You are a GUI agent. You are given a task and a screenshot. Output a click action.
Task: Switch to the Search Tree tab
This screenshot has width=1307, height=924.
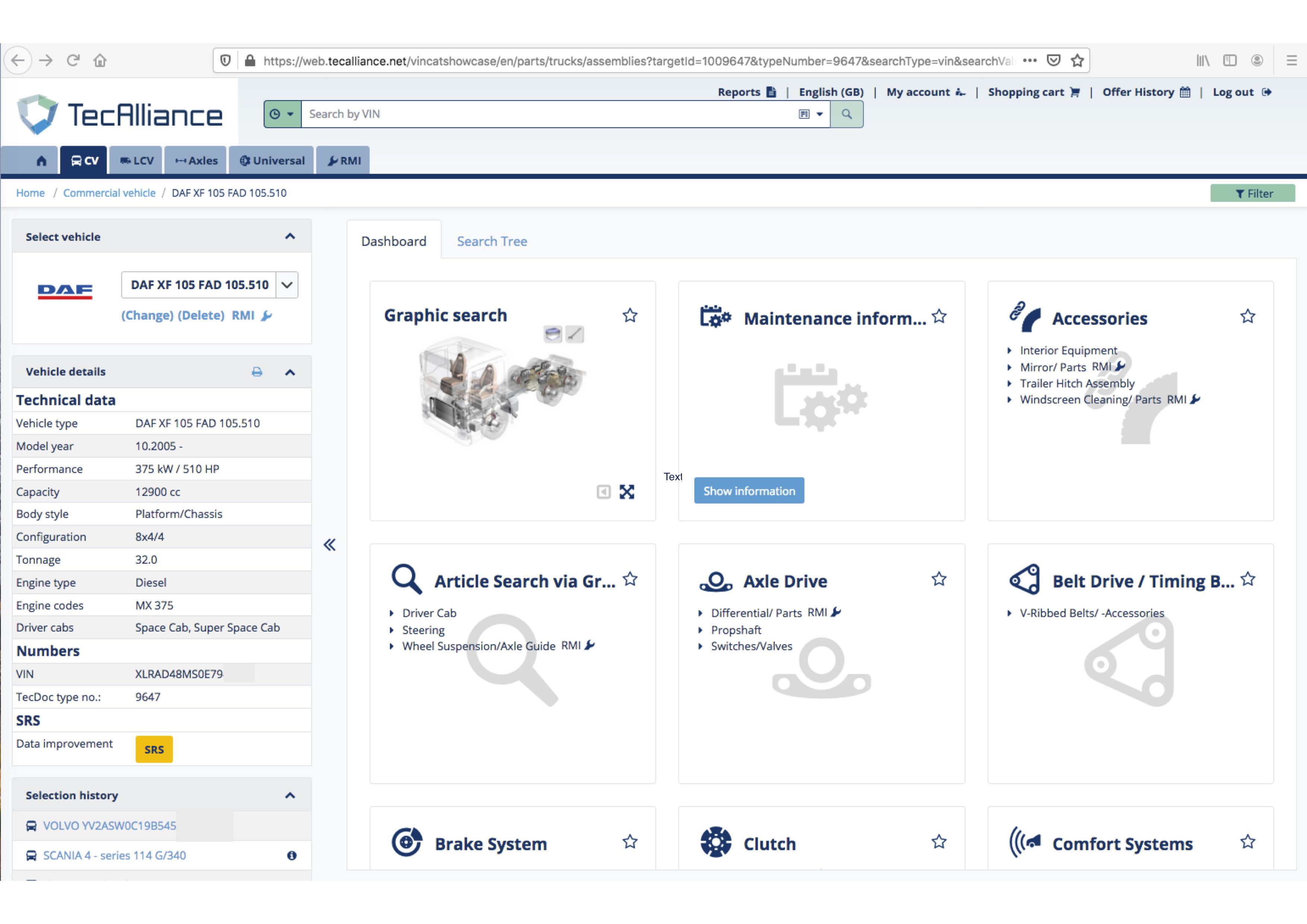[492, 241]
